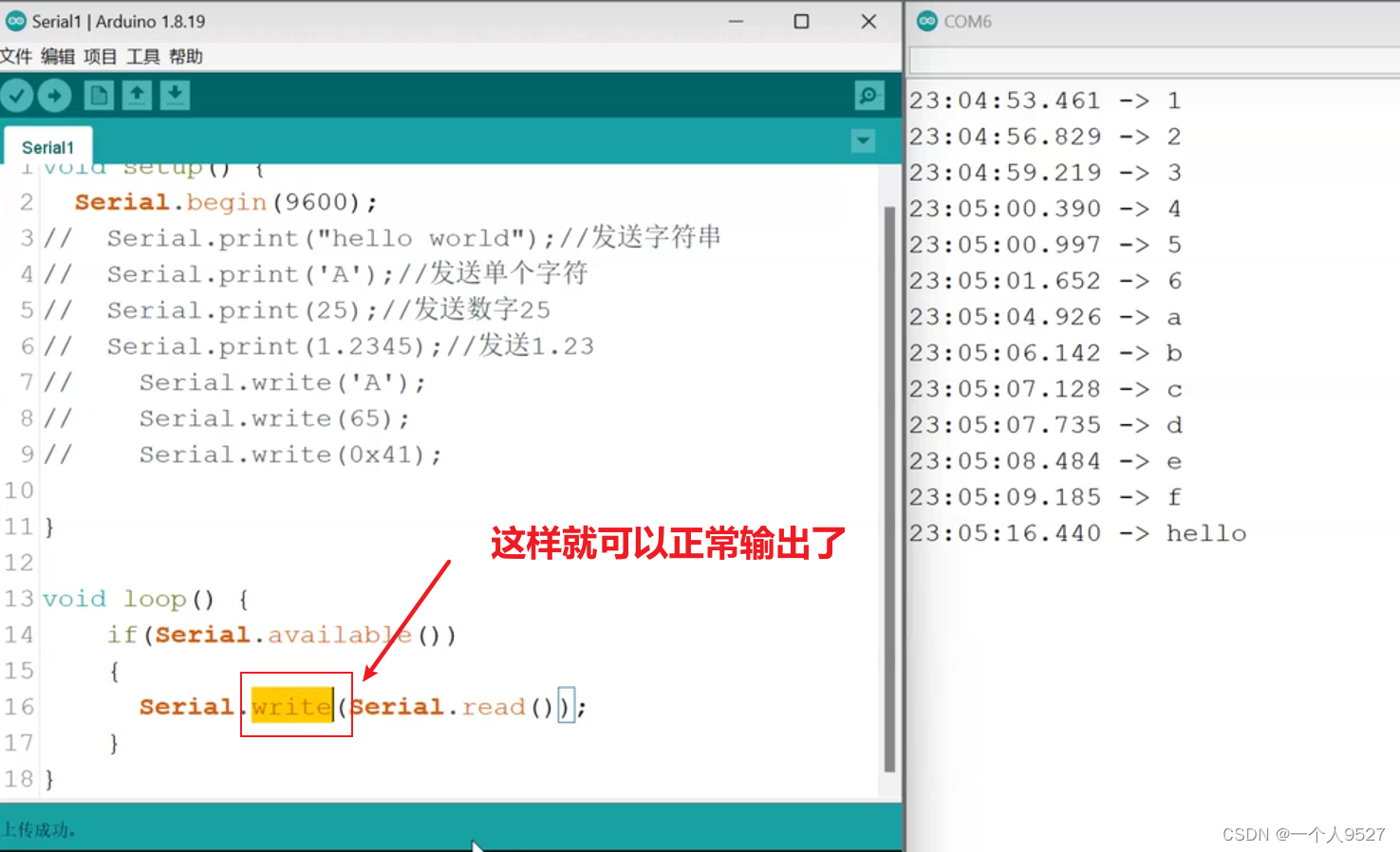
Task: Select the Serial1 sketch tab
Action: tap(47, 146)
